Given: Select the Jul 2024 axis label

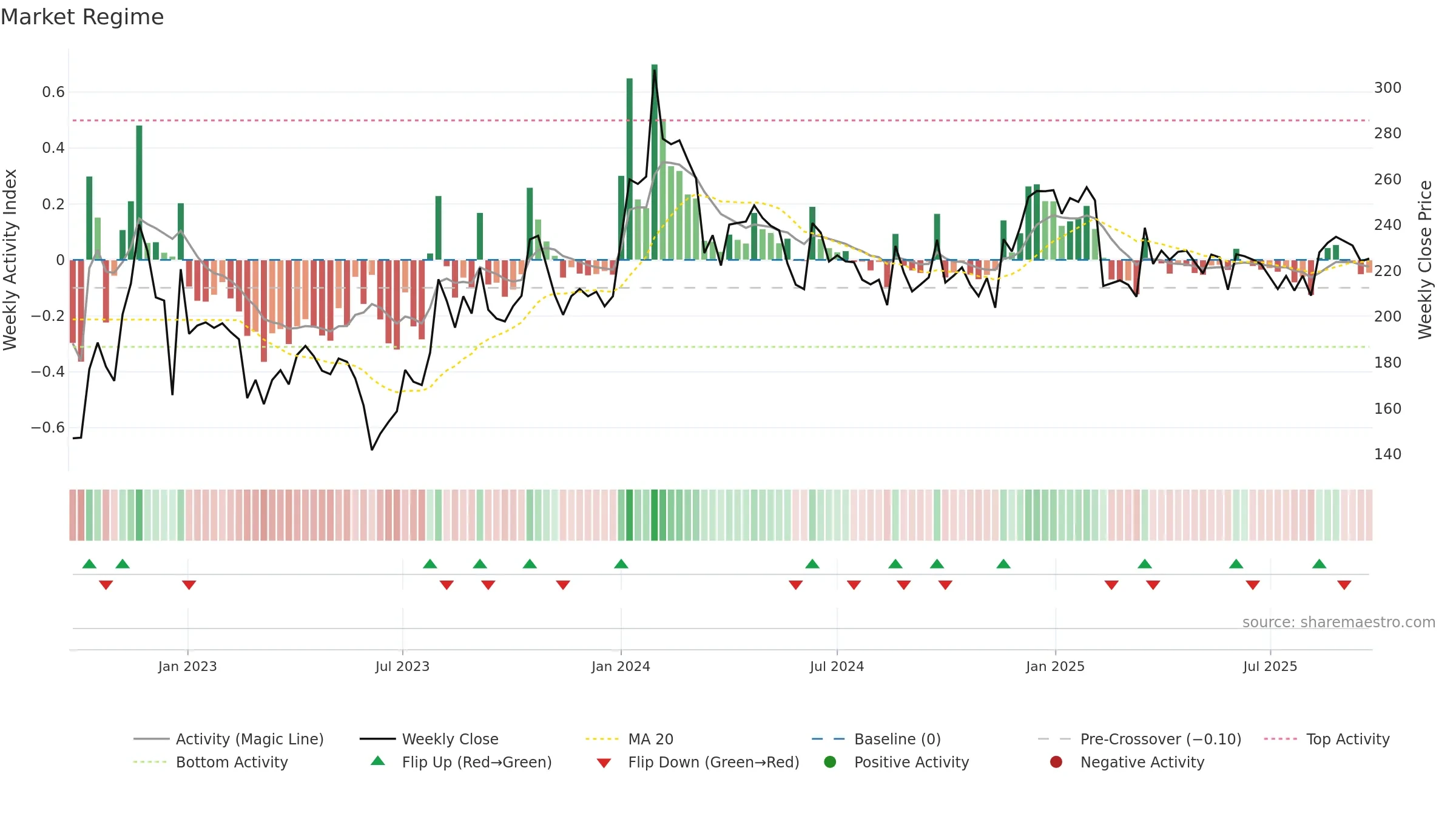Looking at the screenshot, I should click(837, 666).
